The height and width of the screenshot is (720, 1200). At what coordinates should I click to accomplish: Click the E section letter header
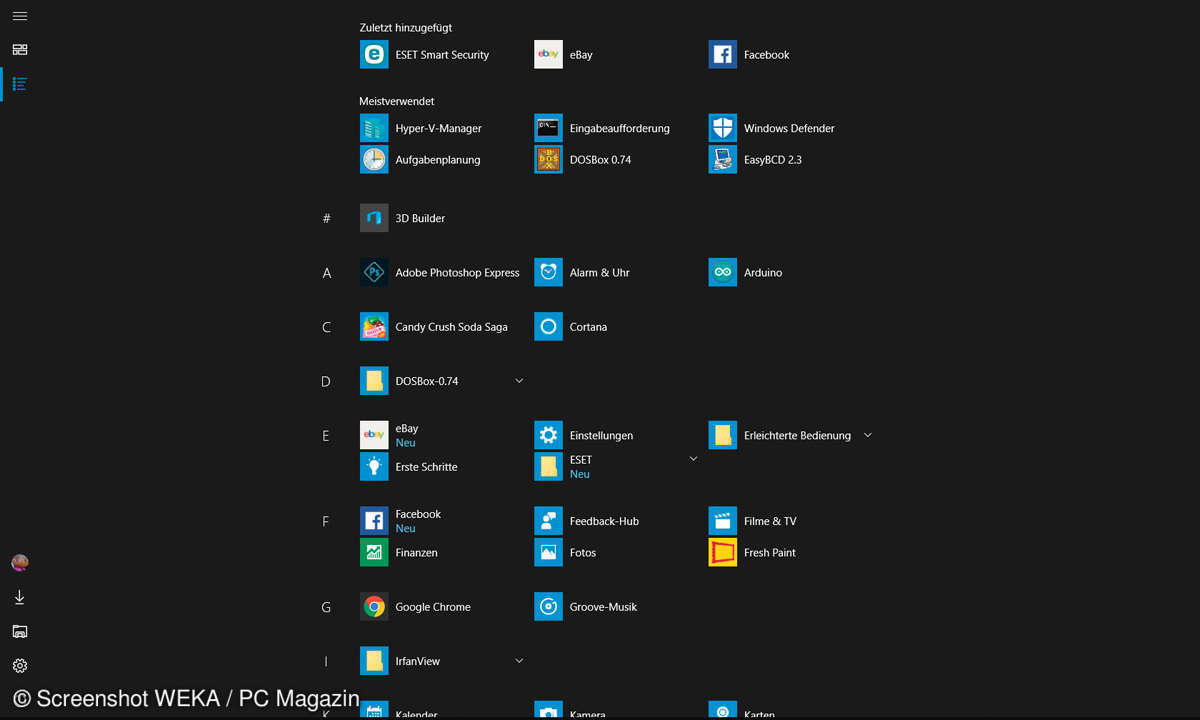pos(326,436)
